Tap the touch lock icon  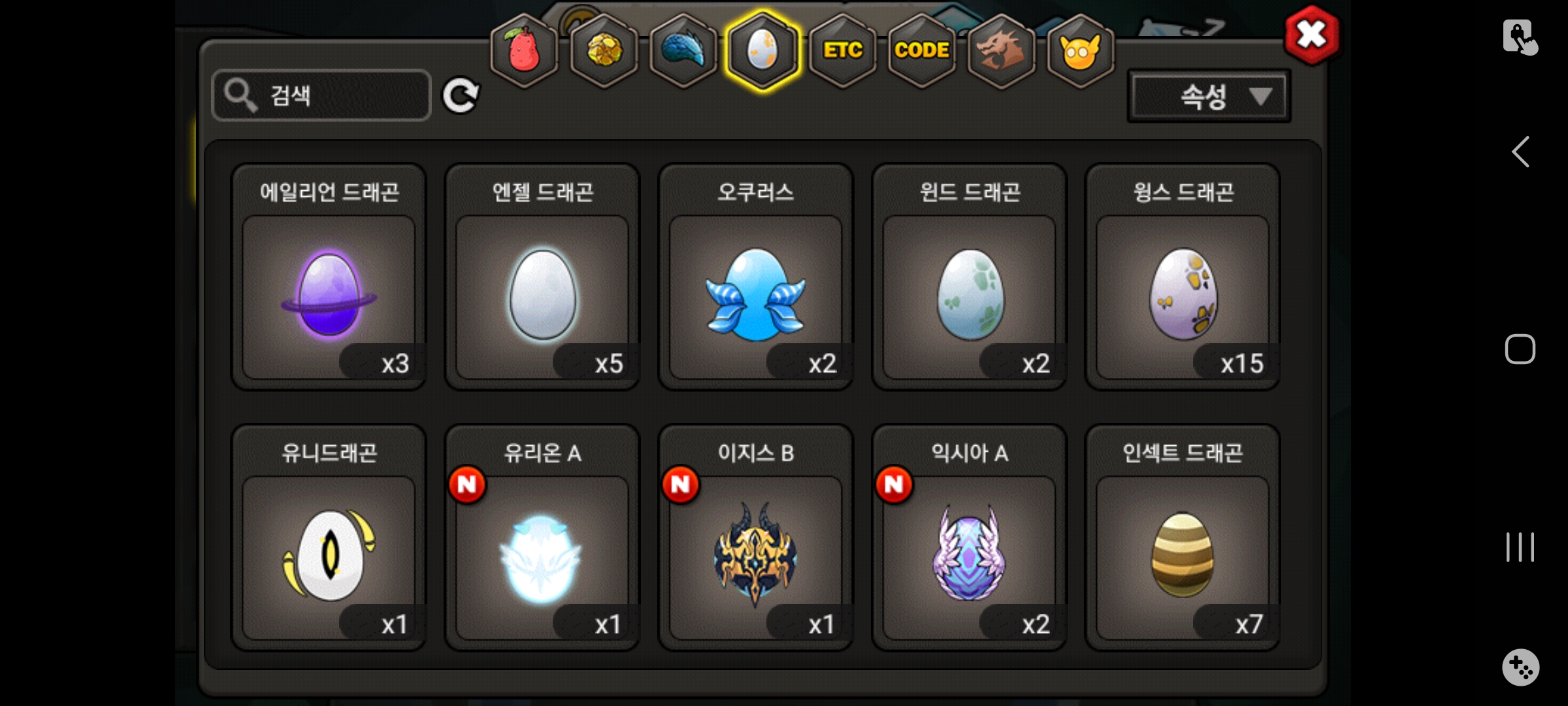coord(1520,37)
